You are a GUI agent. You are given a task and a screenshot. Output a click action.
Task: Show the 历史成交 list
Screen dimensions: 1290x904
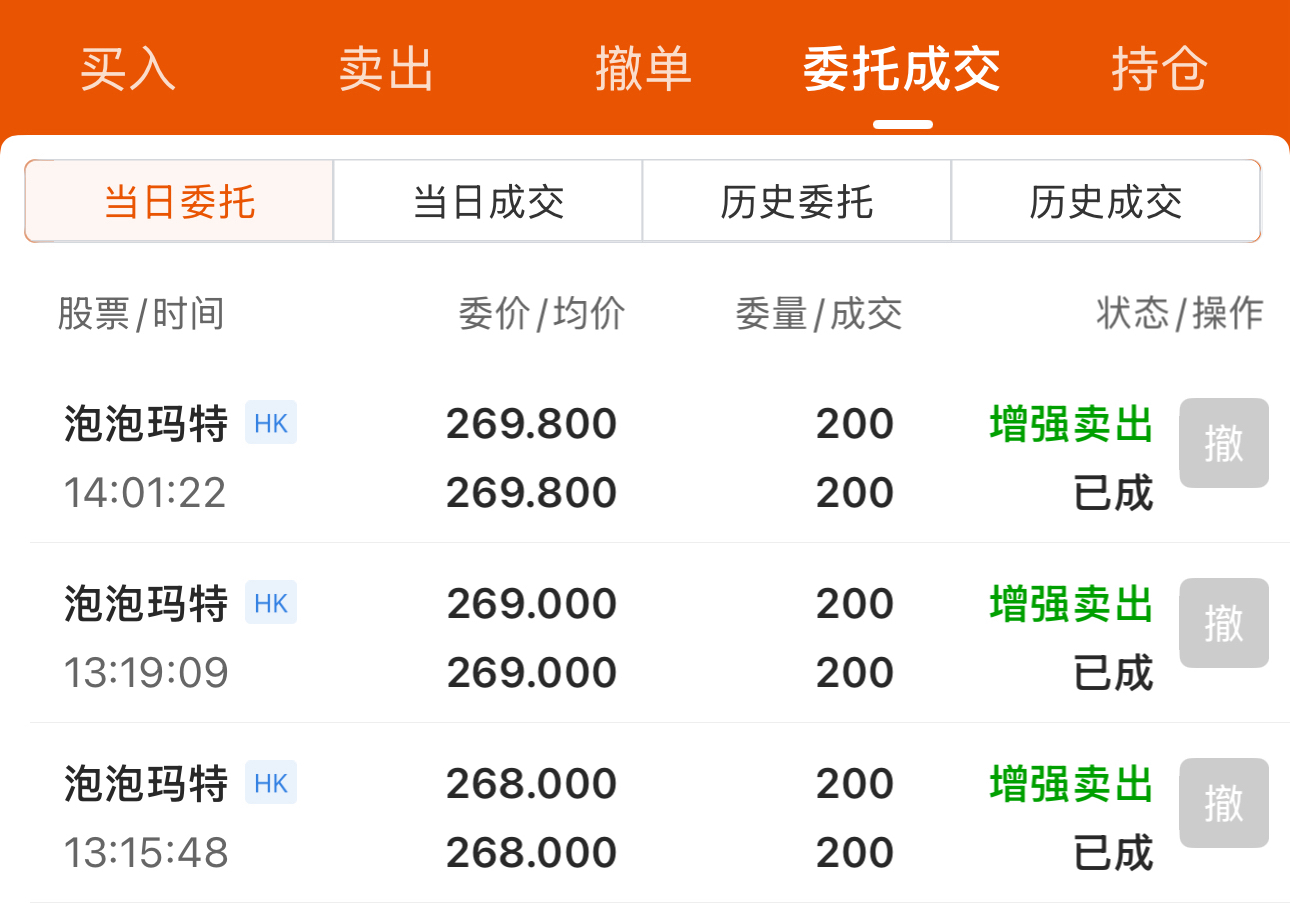tap(1105, 202)
